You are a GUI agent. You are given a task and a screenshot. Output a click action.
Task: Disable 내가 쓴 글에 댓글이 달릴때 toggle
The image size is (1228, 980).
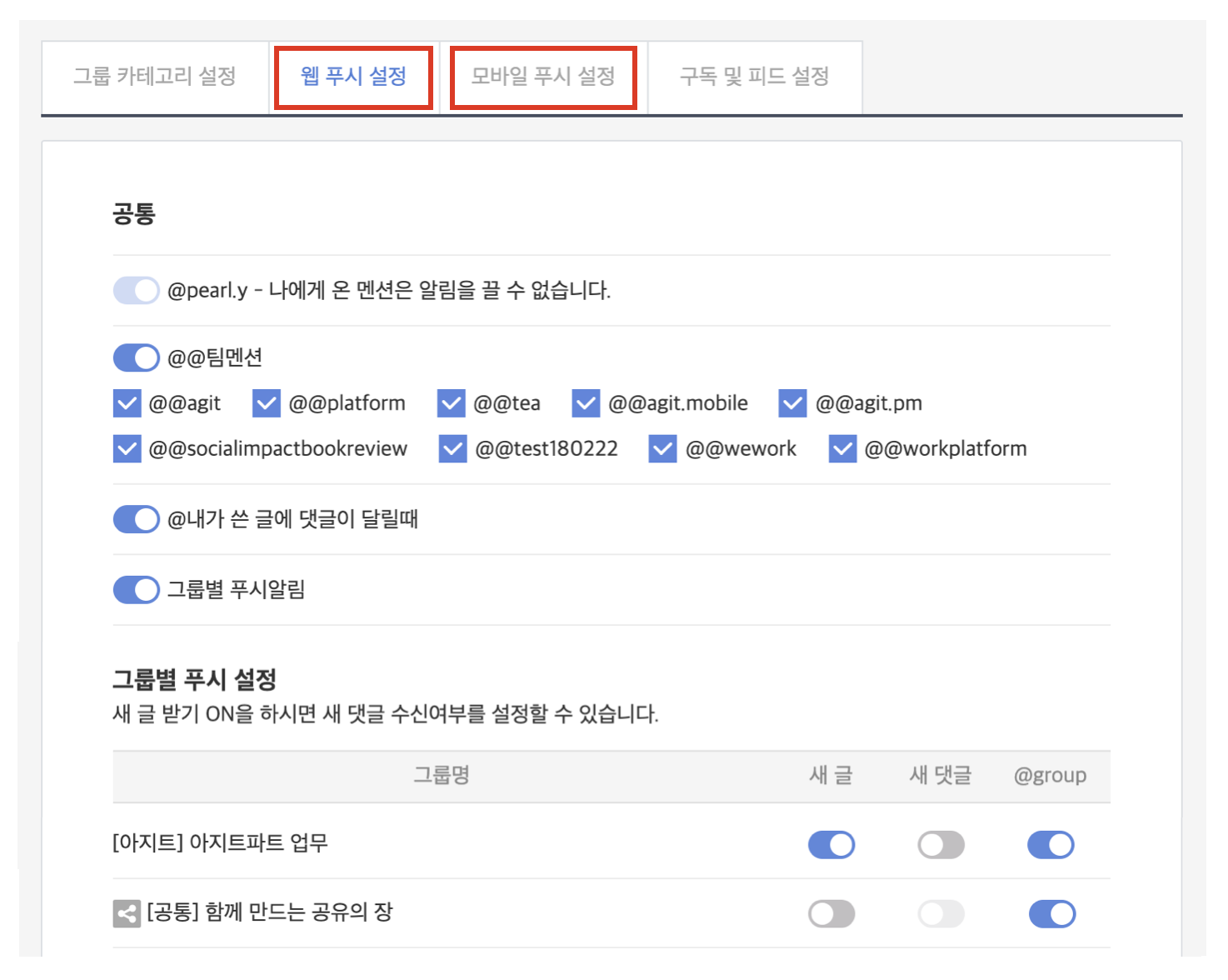click(x=137, y=519)
